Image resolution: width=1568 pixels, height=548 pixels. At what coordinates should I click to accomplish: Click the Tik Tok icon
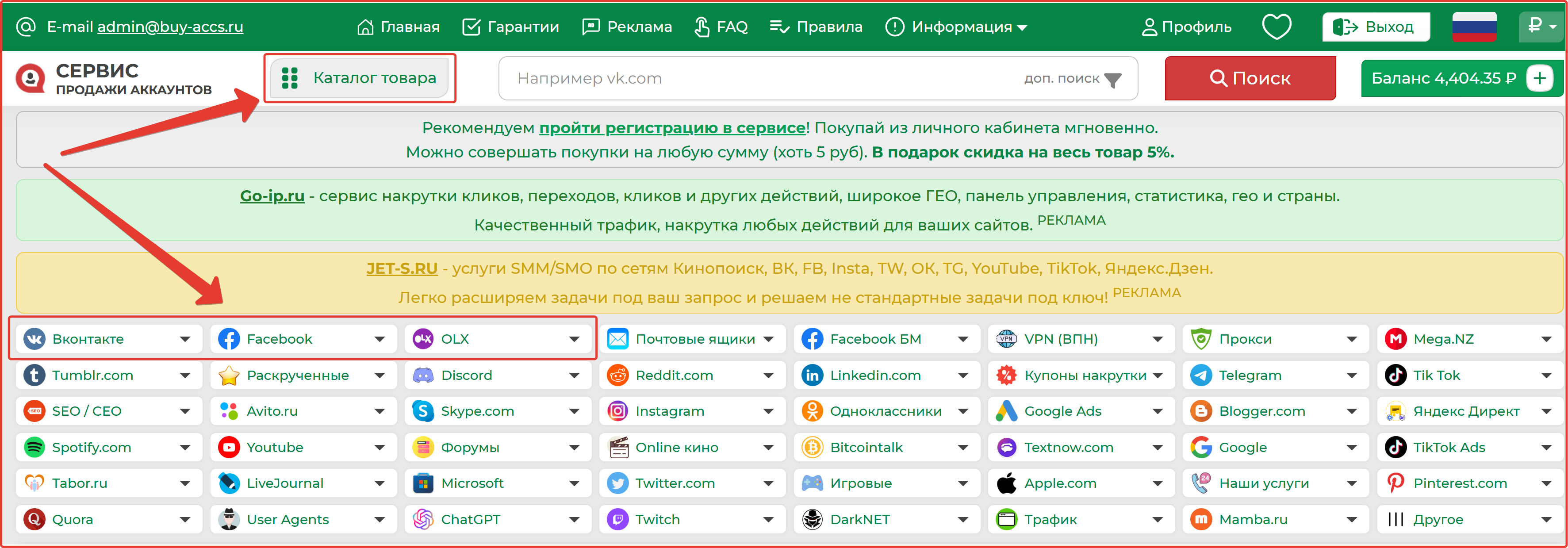(x=1395, y=375)
